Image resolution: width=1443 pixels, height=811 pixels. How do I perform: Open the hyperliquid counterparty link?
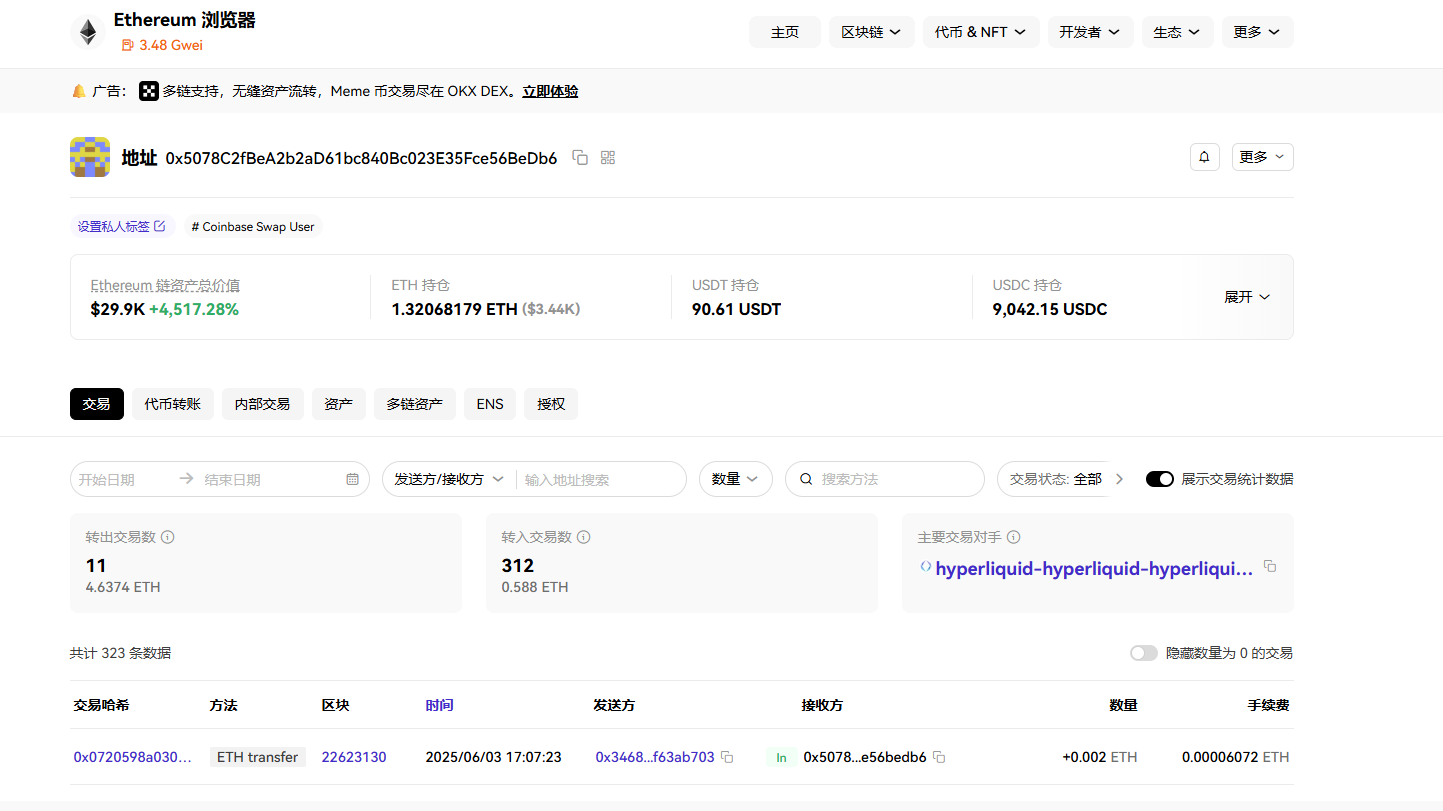click(x=1094, y=569)
